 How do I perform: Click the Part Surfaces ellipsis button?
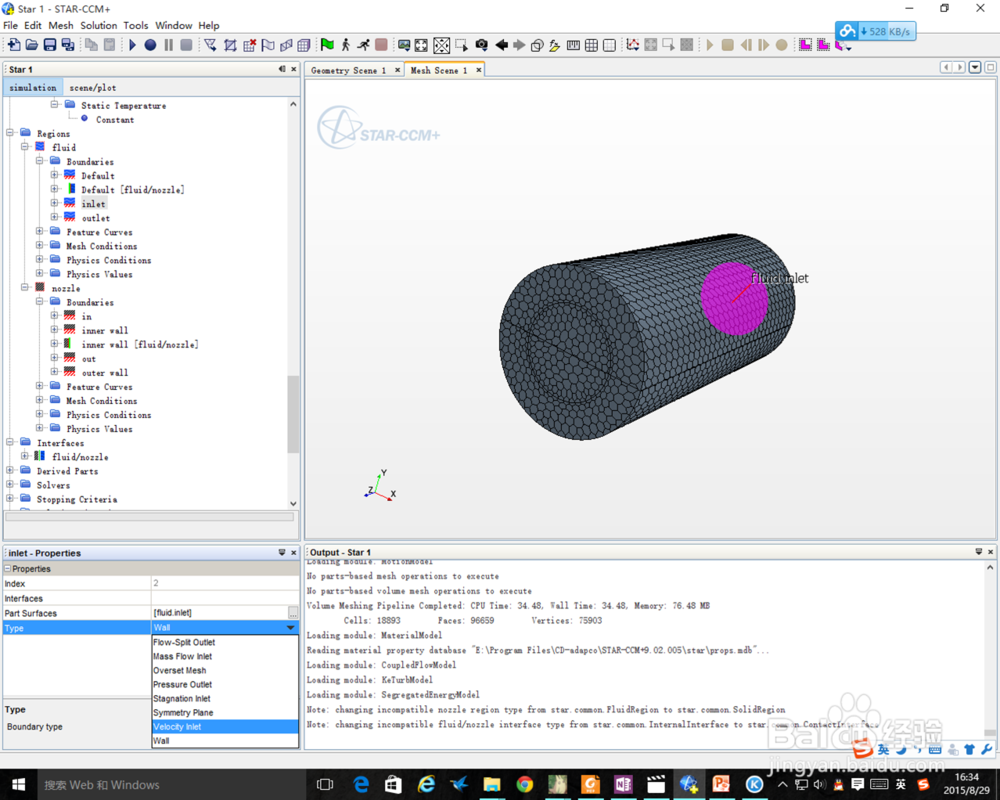[x=293, y=612]
